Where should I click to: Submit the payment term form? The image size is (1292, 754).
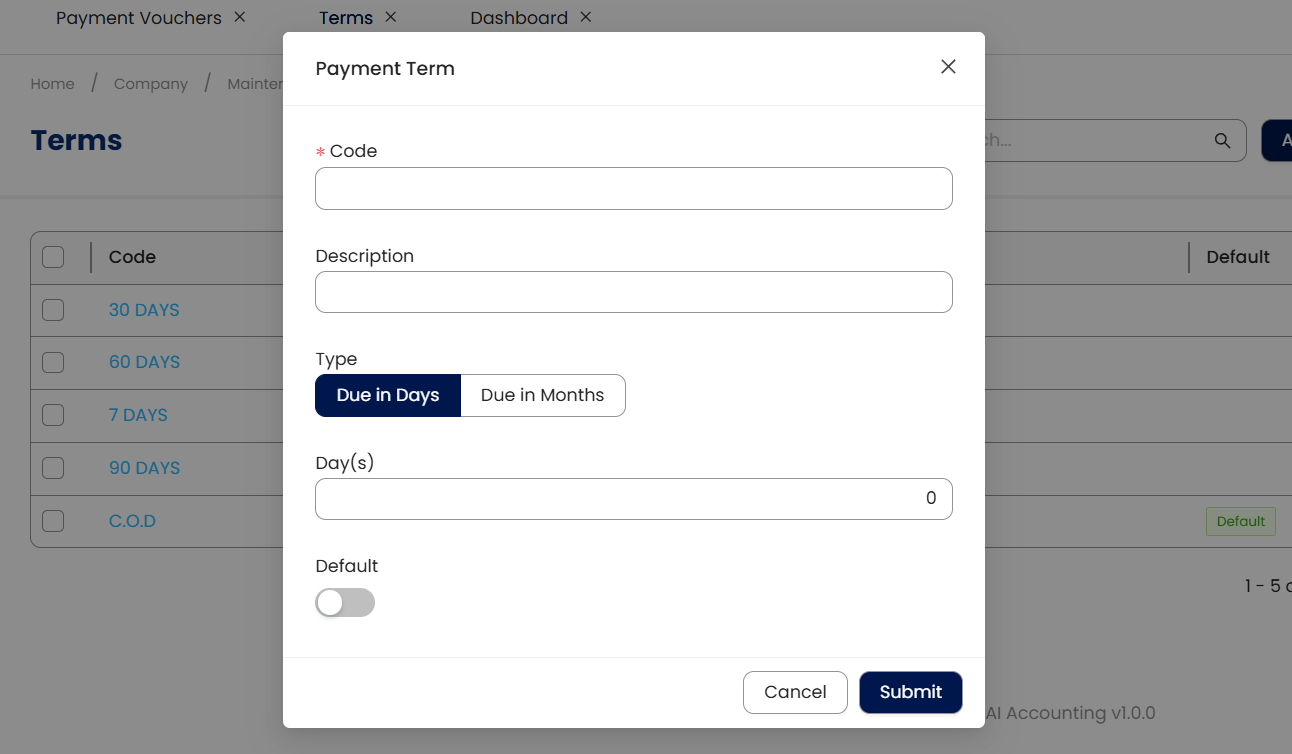pyautogui.click(x=910, y=692)
